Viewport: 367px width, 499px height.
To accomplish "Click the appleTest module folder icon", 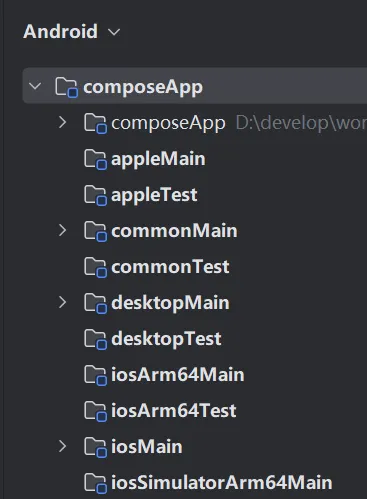I will click(x=95, y=195).
